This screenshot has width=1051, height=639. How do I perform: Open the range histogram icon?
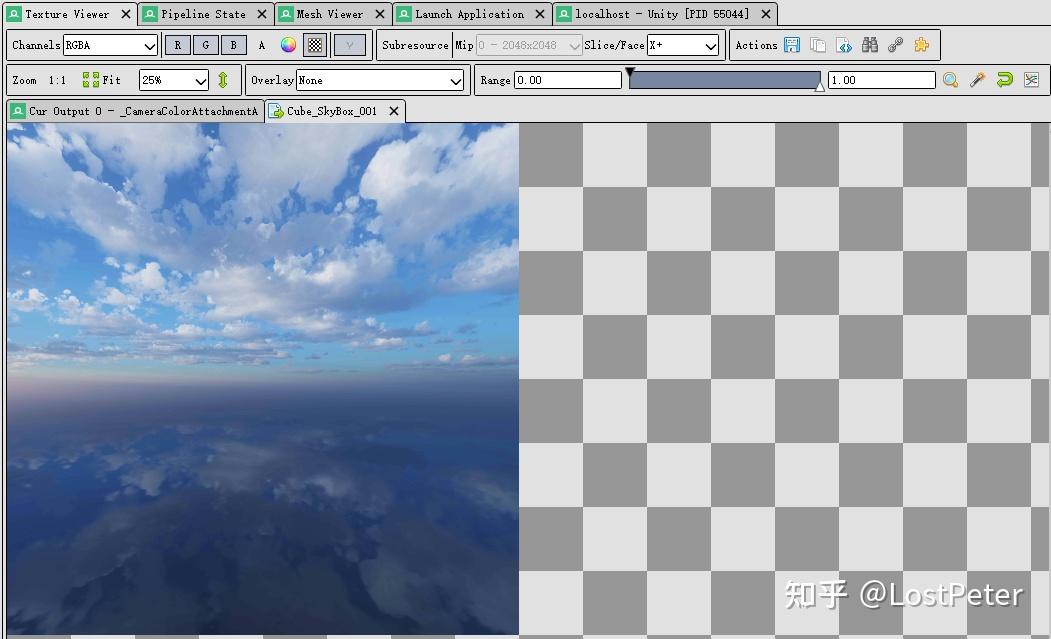click(1031, 80)
